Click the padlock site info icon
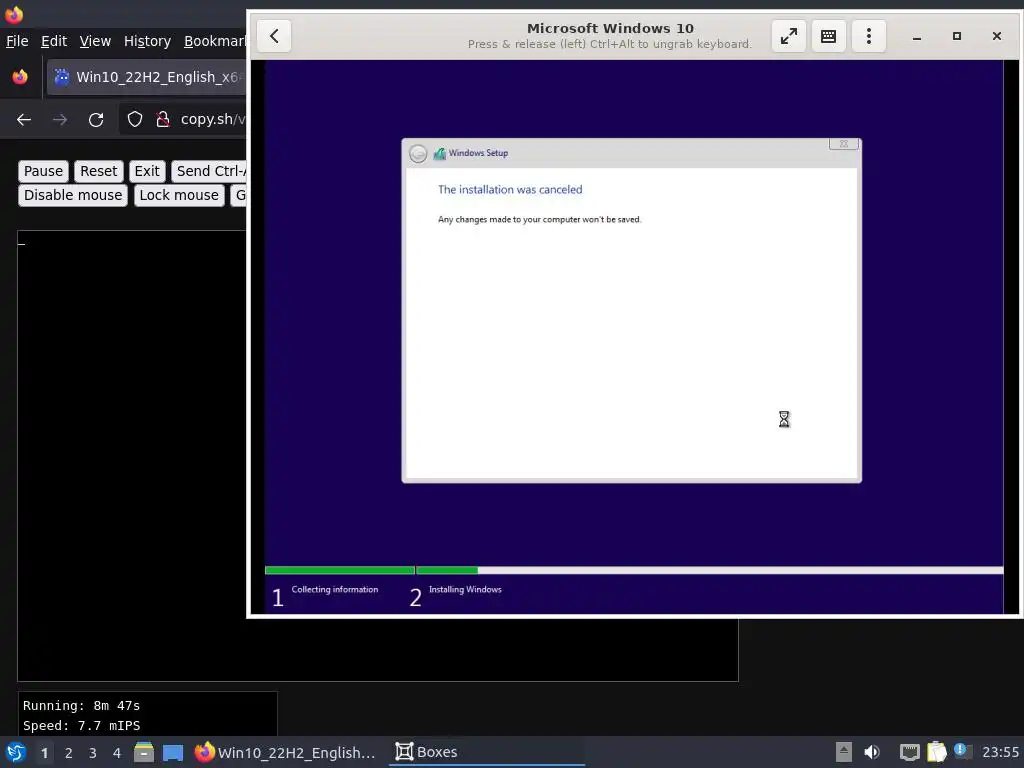This screenshot has height=768, width=1024. 163,120
